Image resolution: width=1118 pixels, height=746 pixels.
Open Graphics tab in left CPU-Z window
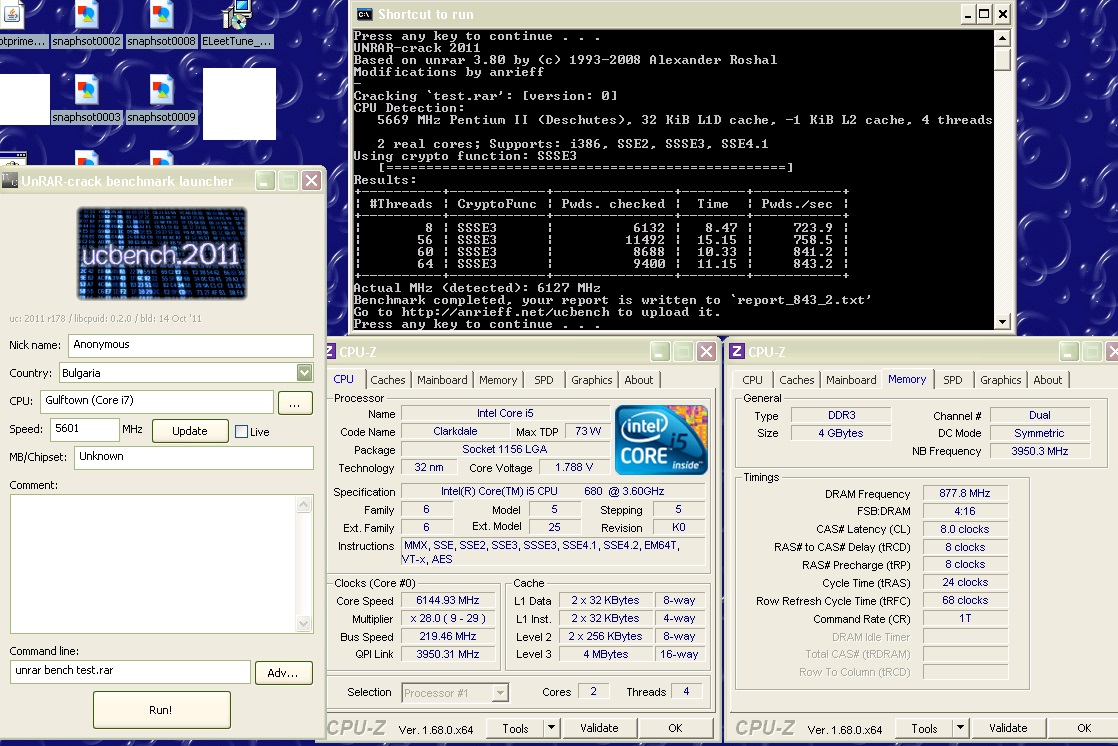coord(591,380)
